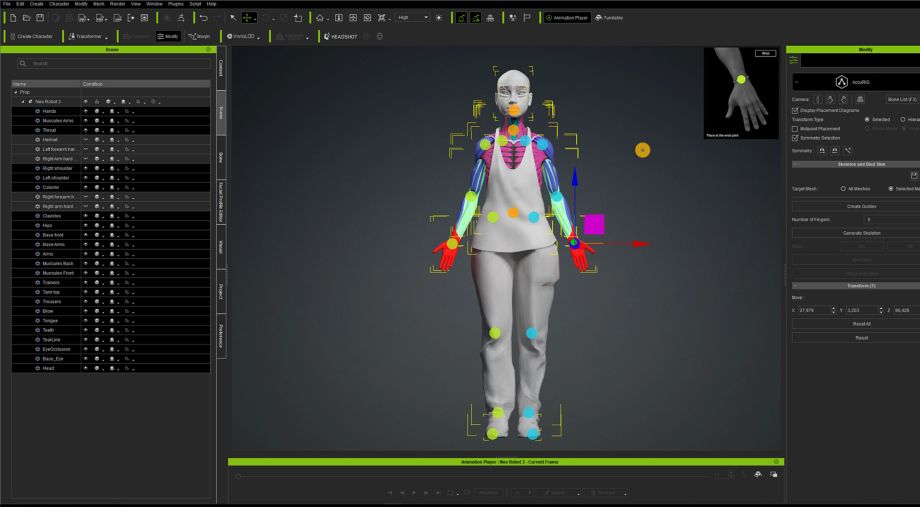Click the HEADSHOT plugin button
The height and width of the screenshot is (507, 920).
tap(340, 36)
